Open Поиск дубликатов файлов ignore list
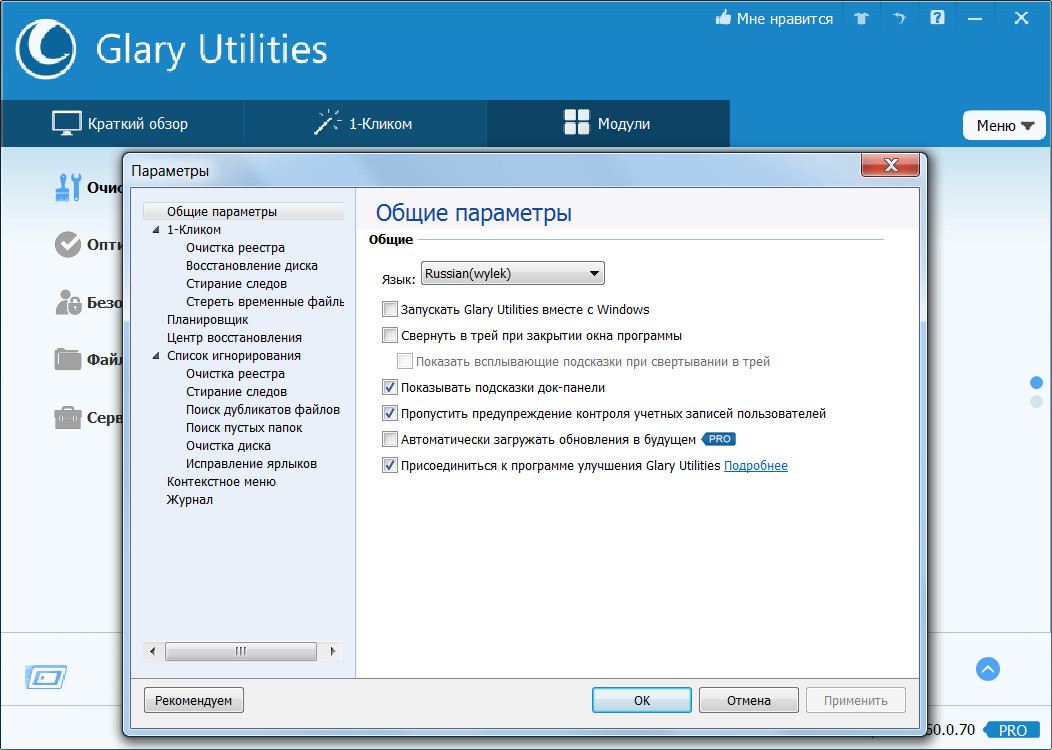This screenshot has height=750, width=1052. (263, 410)
